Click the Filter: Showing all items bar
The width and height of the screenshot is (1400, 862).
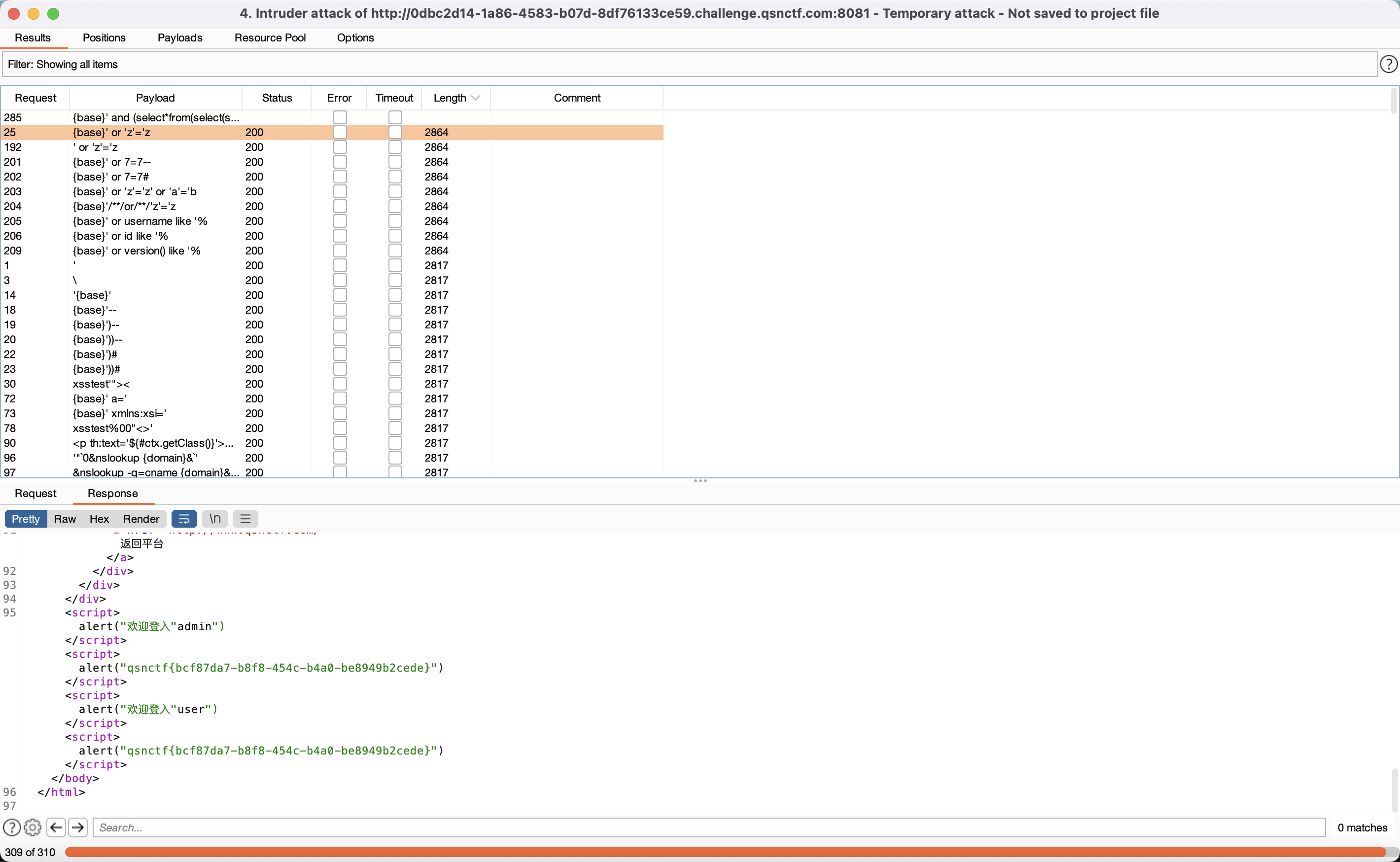(690, 65)
